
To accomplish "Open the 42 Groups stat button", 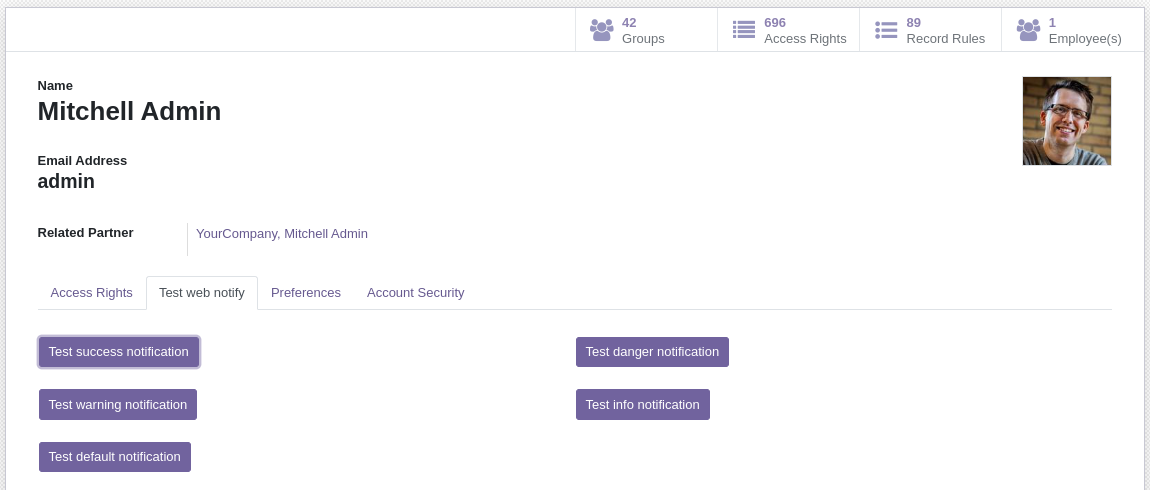I will coord(645,30).
